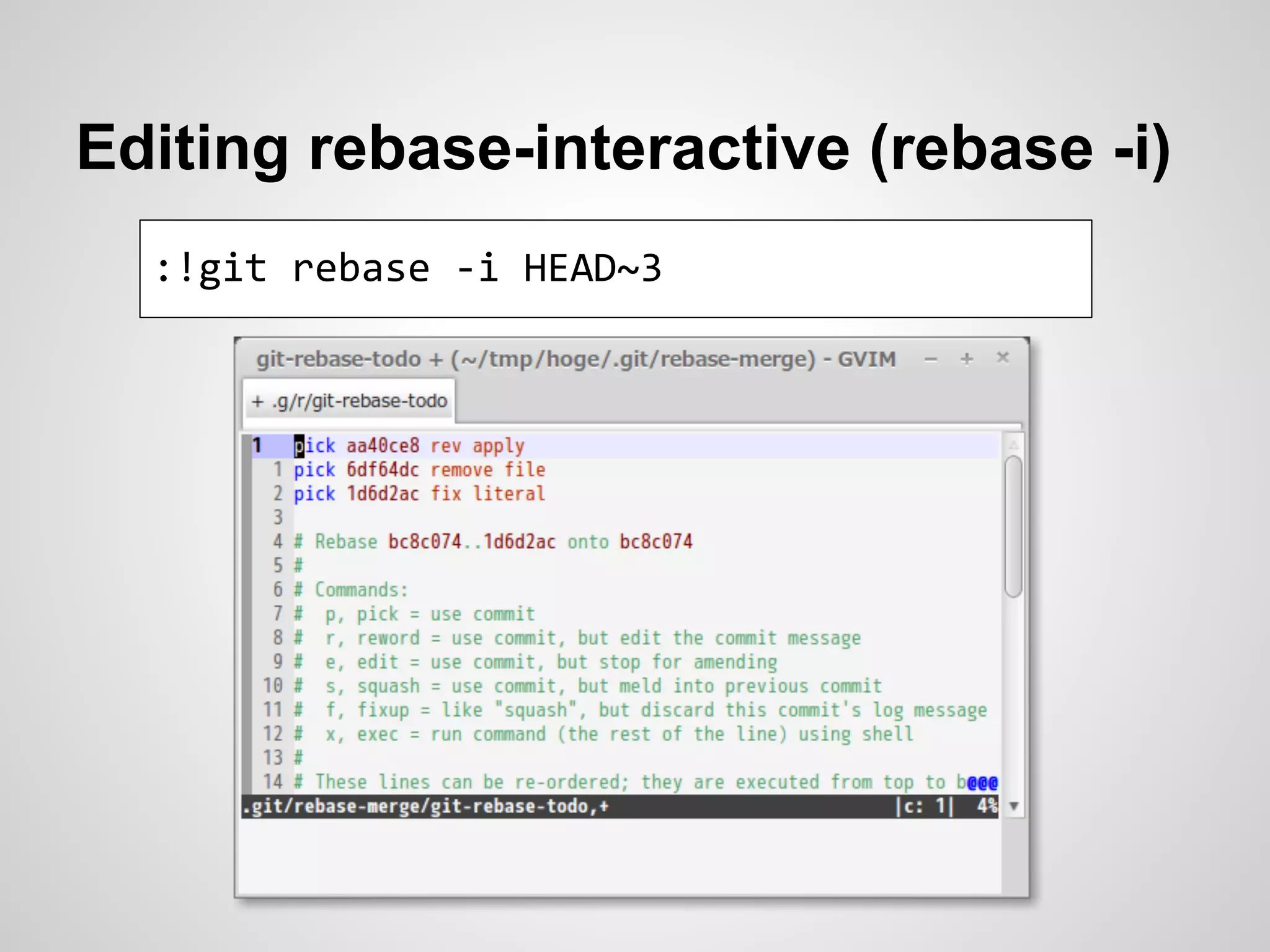Click the 'r, reword' command description line
This screenshot has width=1270, height=952.
pyautogui.click(x=577, y=638)
